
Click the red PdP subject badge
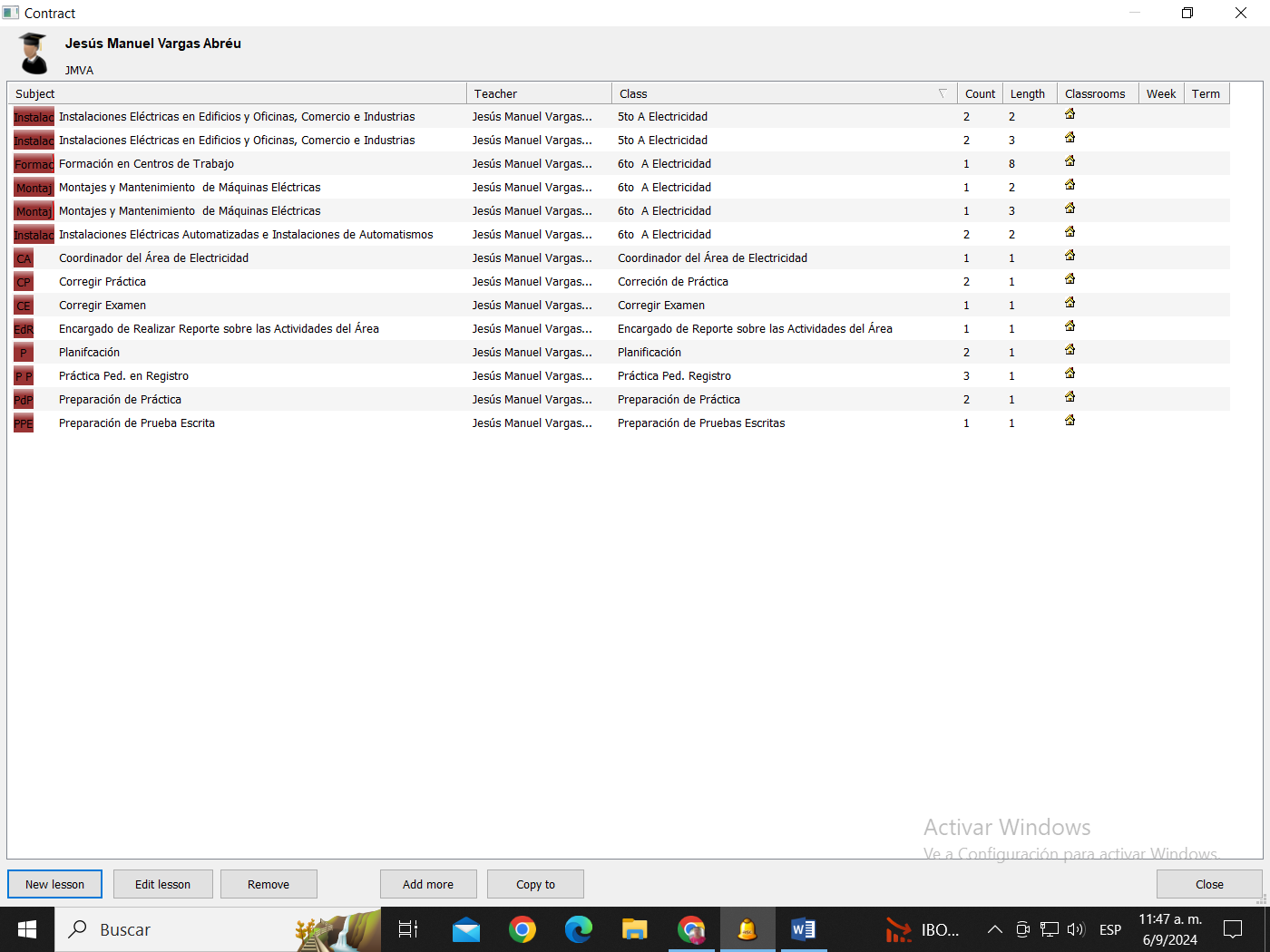click(x=24, y=400)
